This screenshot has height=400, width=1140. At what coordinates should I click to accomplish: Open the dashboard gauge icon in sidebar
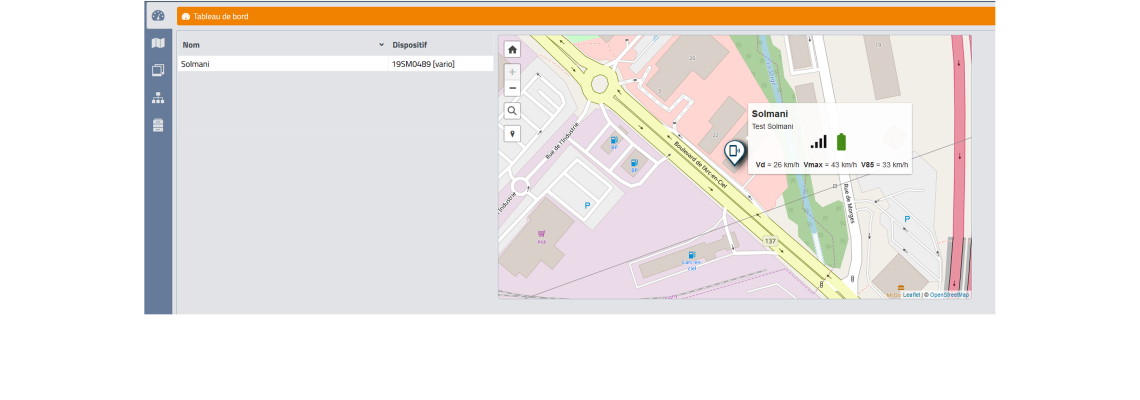158,15
